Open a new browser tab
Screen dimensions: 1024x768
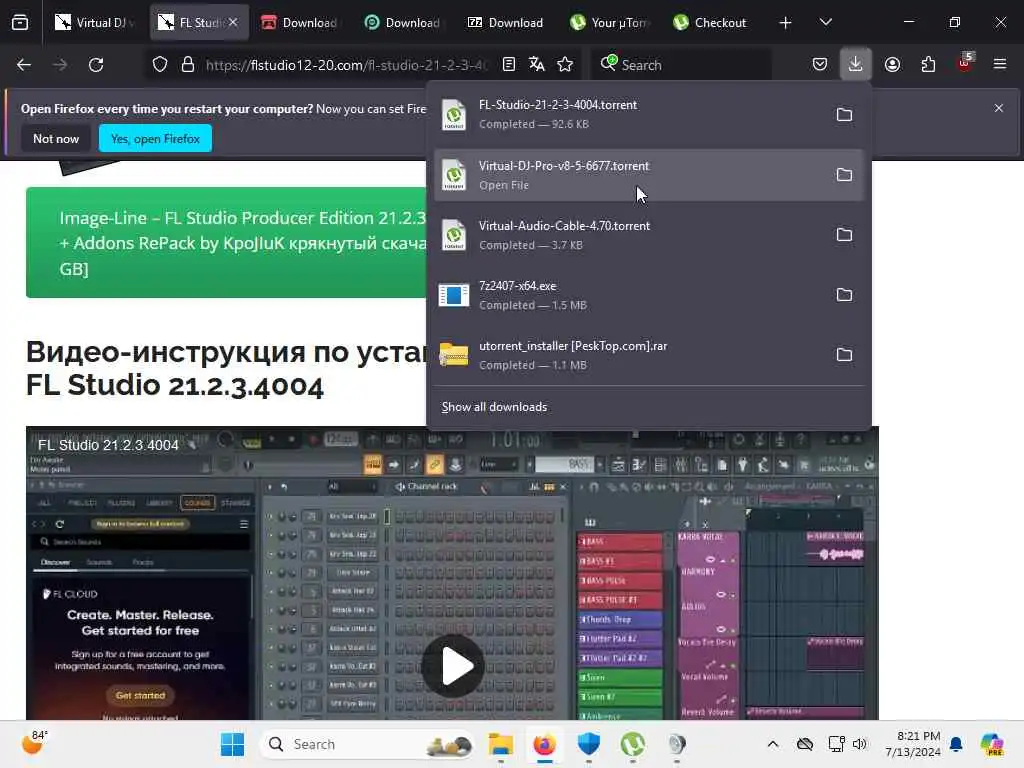785,23
